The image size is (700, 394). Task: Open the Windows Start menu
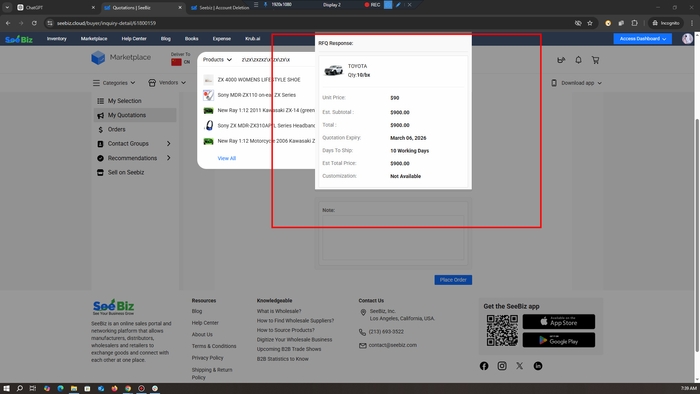[x=6, y=388]
